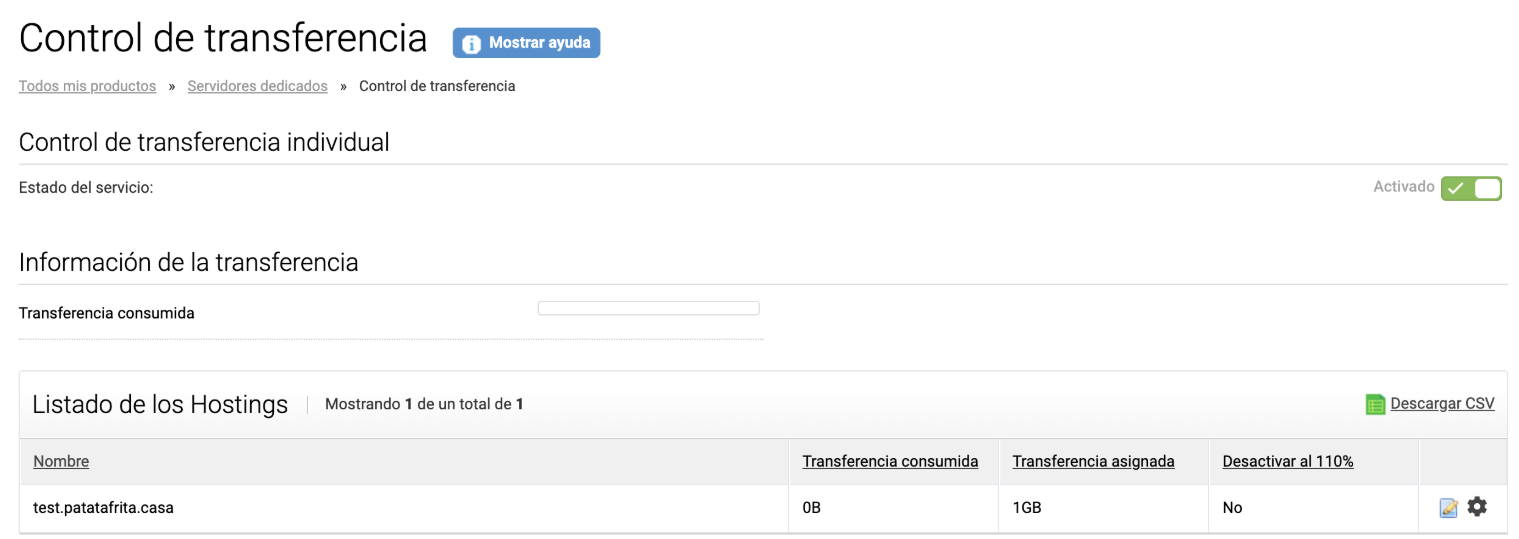Select the test.patatafrita.casa hosting name

click(x=103, y=508)
